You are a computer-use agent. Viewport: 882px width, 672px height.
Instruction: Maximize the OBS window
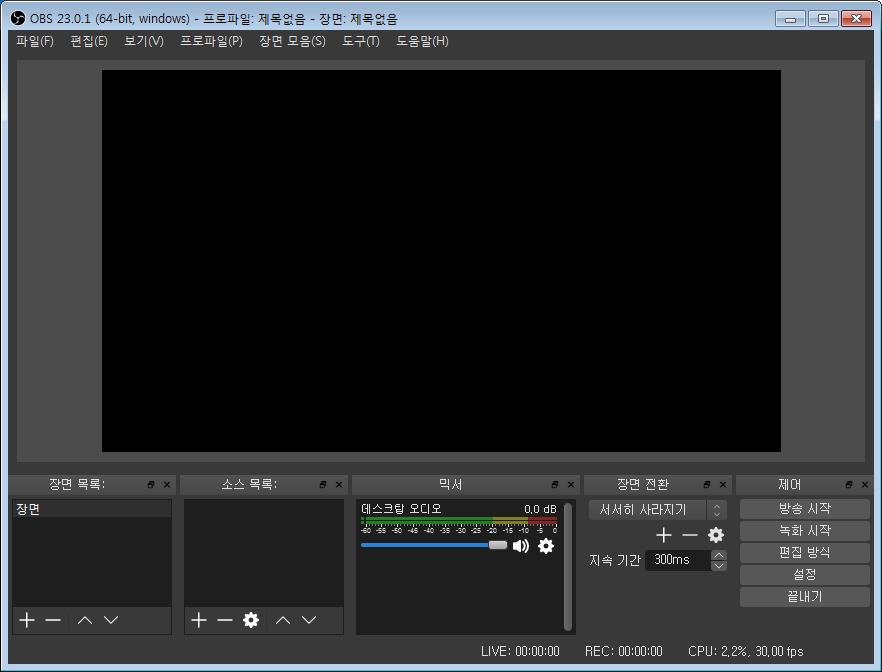823,19
